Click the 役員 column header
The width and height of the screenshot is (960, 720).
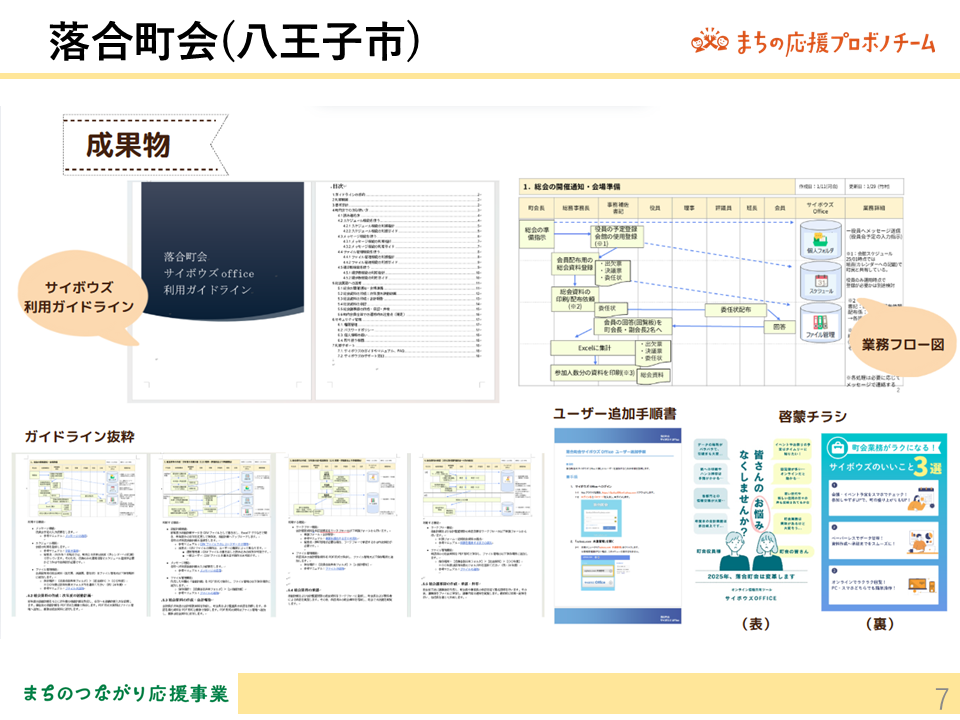pyautogui.click(x=654, y=208)
